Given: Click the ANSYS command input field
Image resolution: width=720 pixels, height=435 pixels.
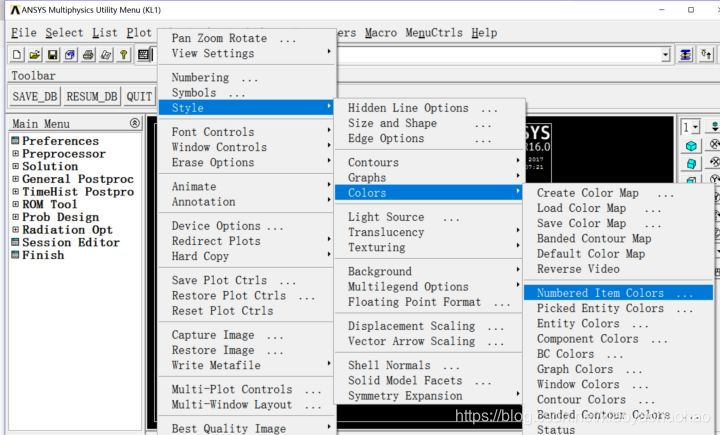Looking at the screenshot, I should click(500, 55).
